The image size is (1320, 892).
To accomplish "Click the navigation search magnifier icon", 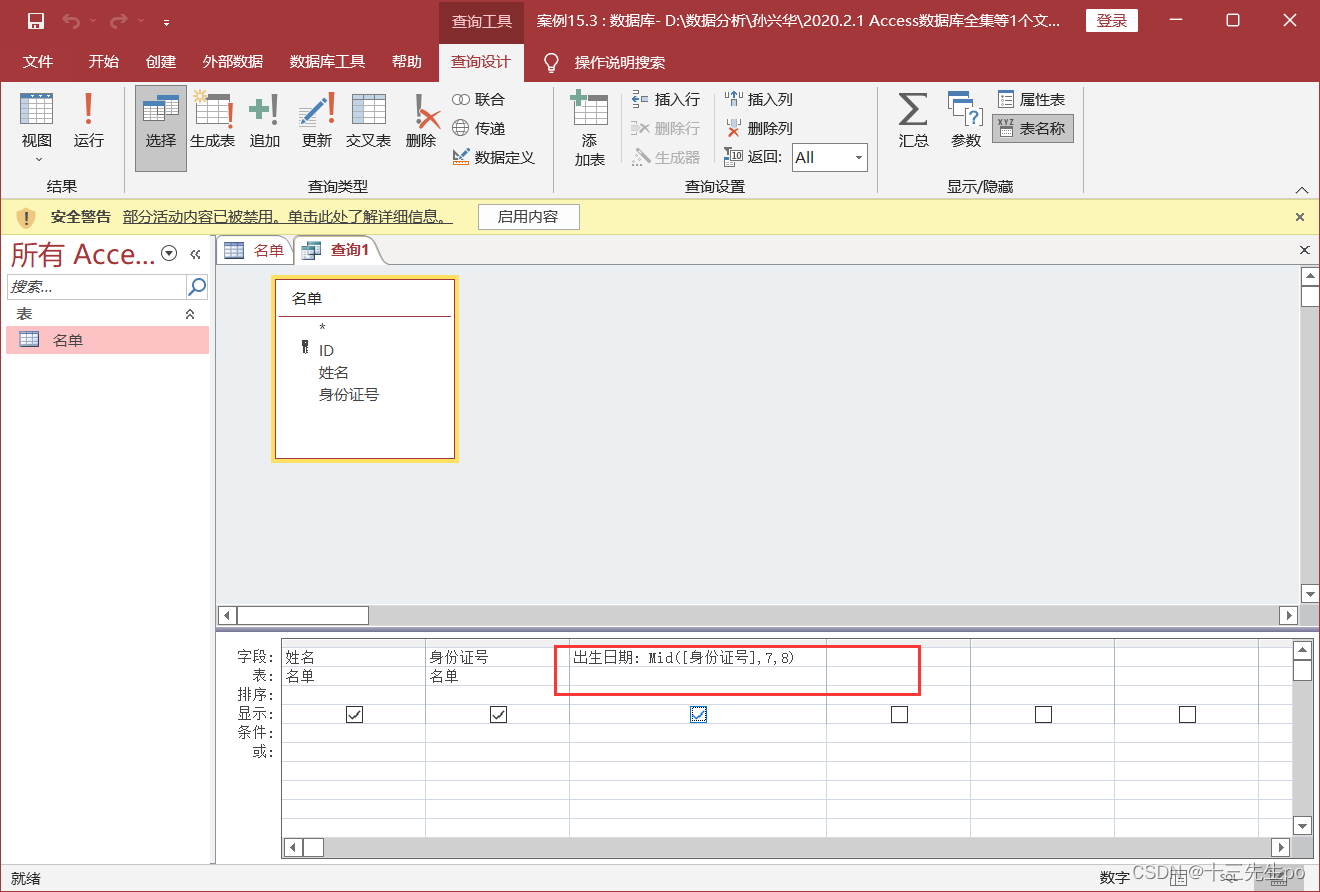I will [x=197, y=287].
